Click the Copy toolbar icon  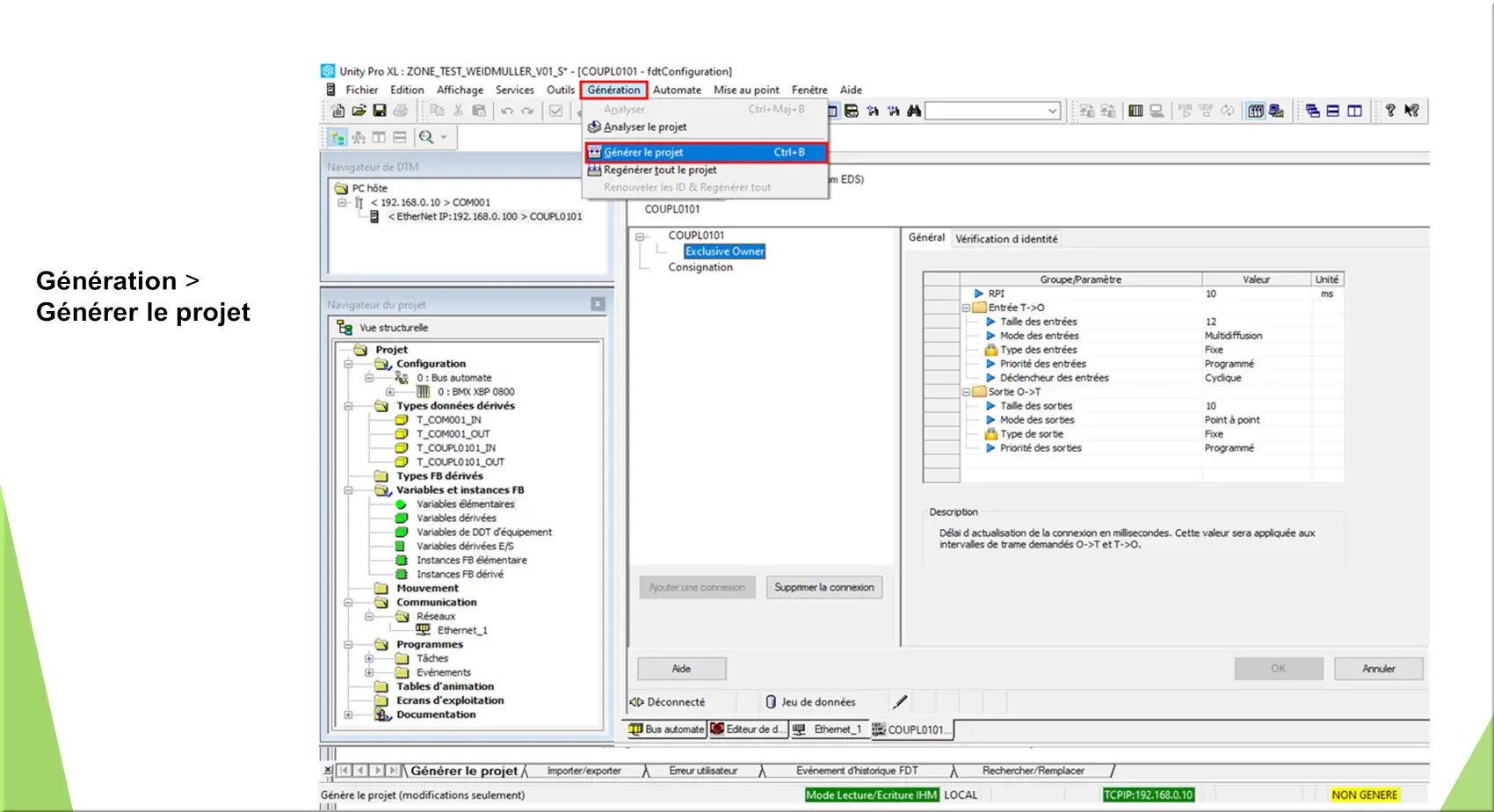[437, 111]
